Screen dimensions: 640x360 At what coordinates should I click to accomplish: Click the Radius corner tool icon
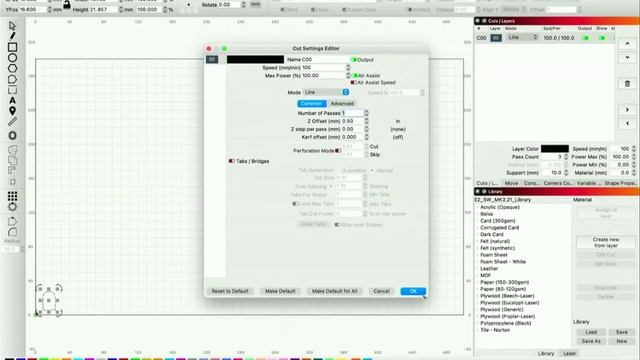(x=12, y=232)
